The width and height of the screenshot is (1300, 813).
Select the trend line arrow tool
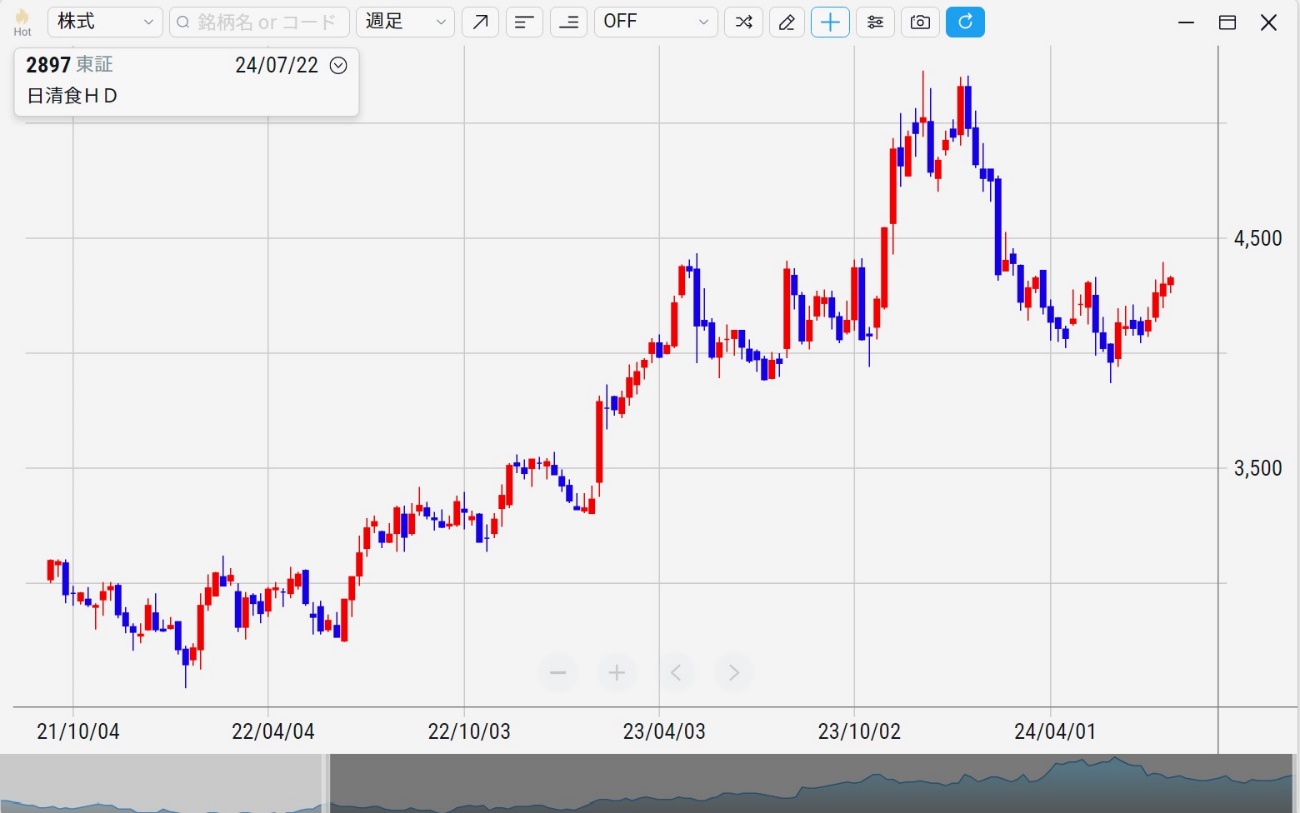480,22
